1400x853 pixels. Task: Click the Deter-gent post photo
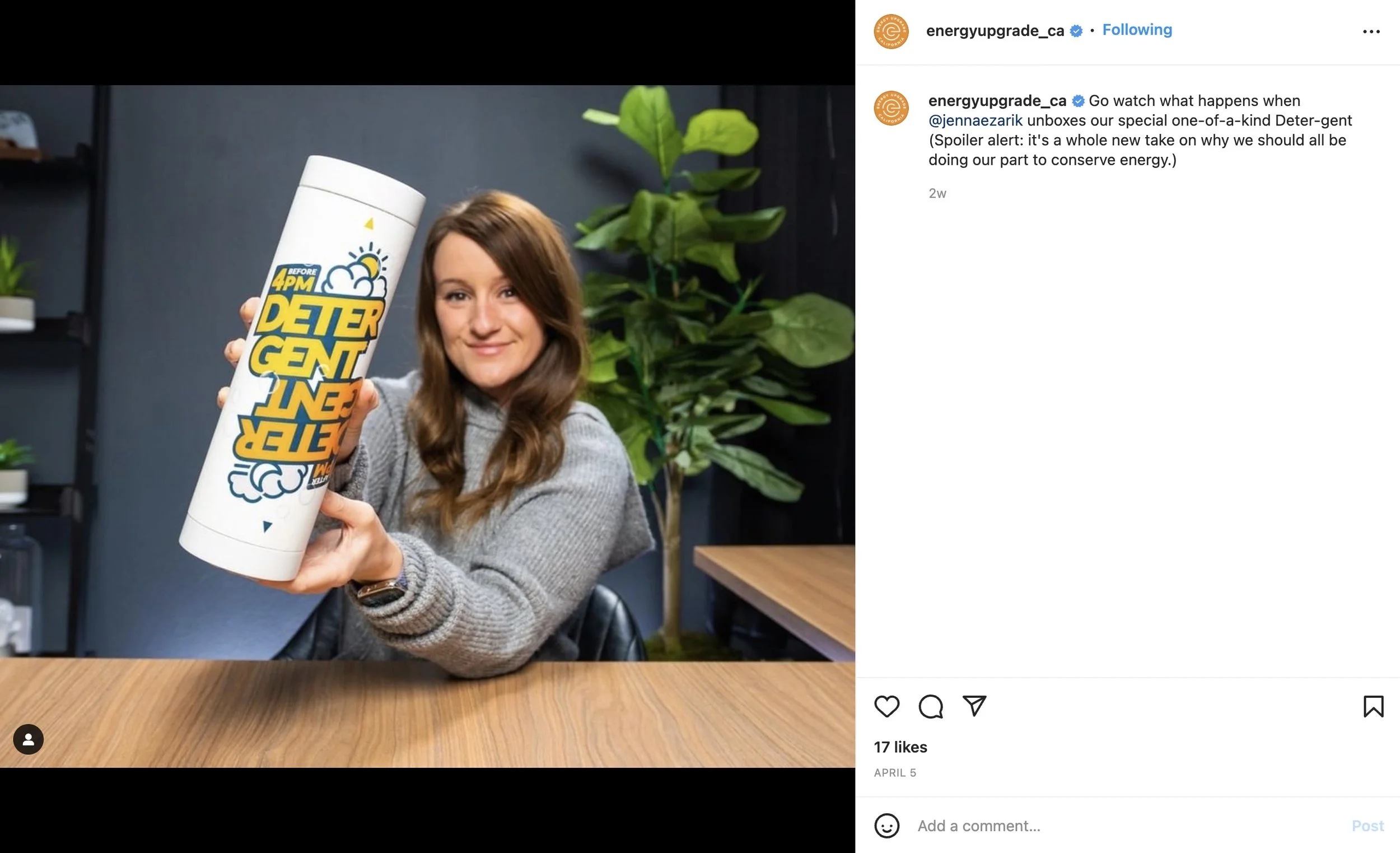click(x=427, y=426)
